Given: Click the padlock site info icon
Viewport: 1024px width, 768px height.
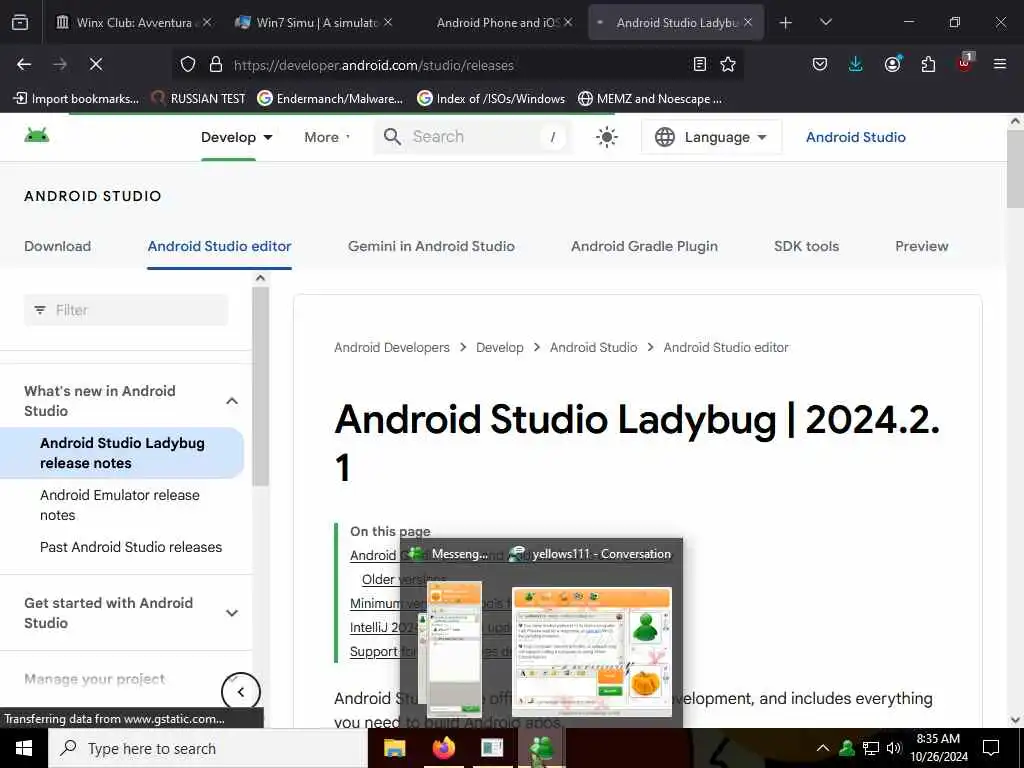Looking at the screenshot, I should [x=216, y=64].
